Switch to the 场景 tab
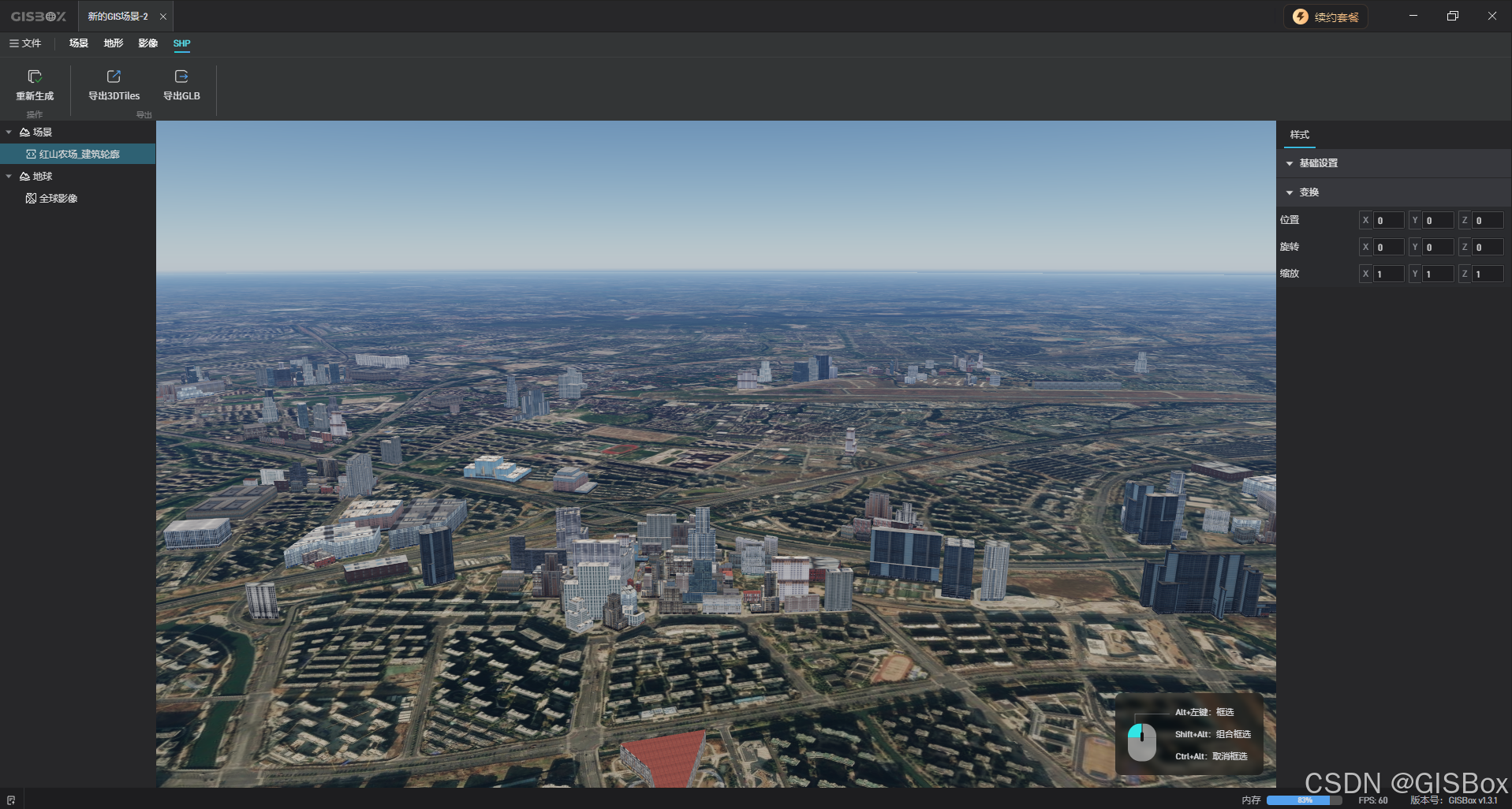The image size is (1512, 809). (x=79, y=43)
